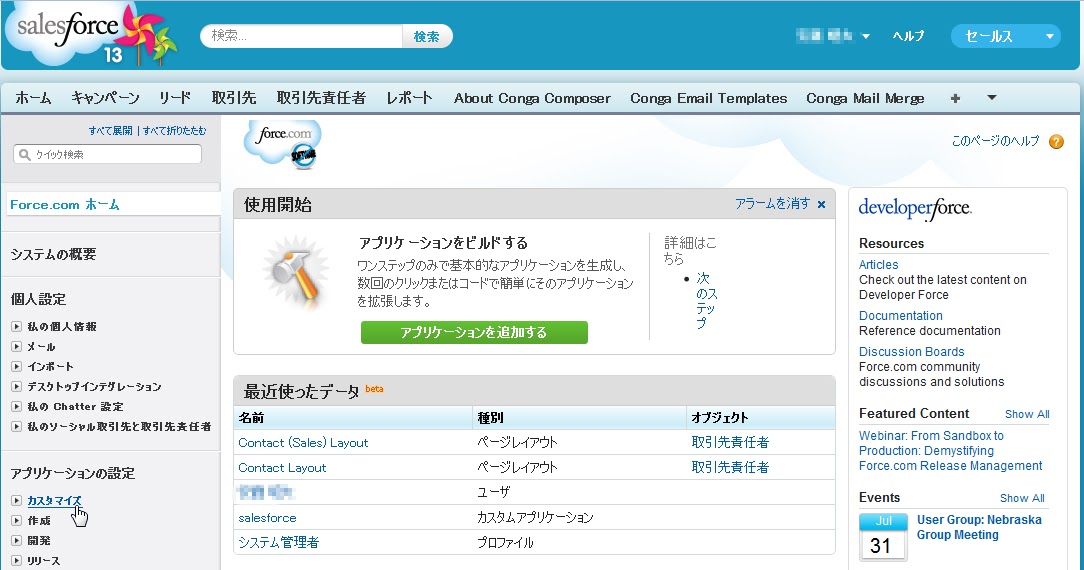Click Show All beside Featured Content
Image resolution: width=1084 pixels, height=570 pixels.
pos(1027,414)
